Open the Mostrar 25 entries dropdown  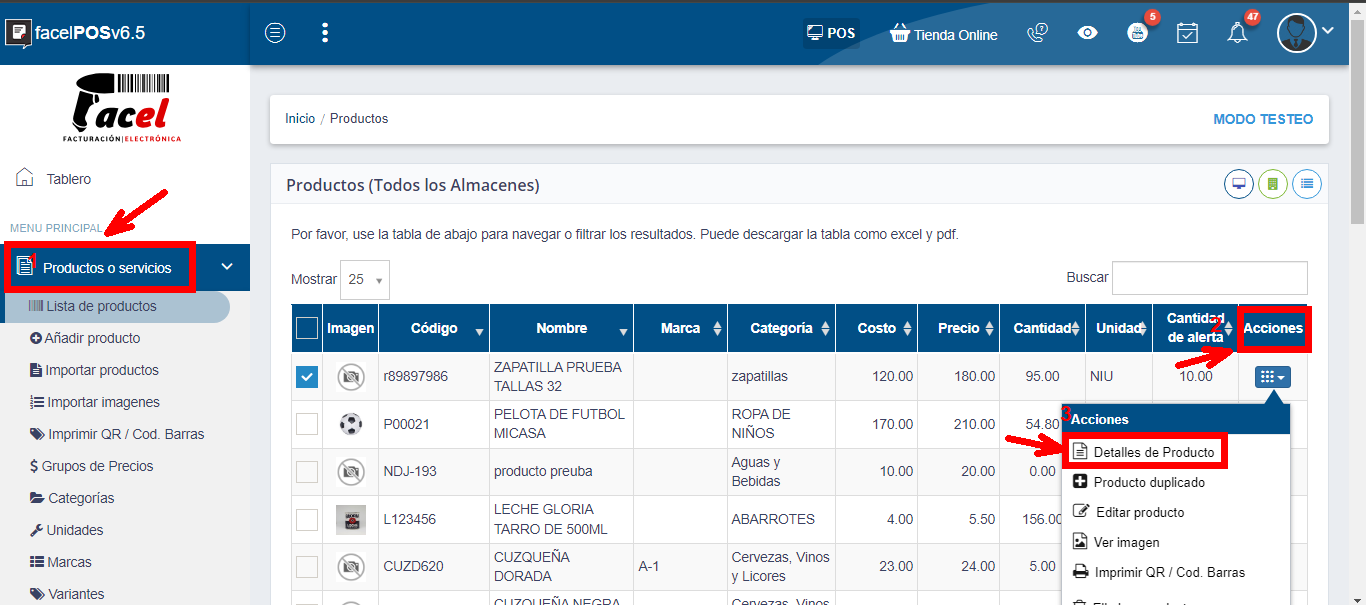[x=365, y=280]
